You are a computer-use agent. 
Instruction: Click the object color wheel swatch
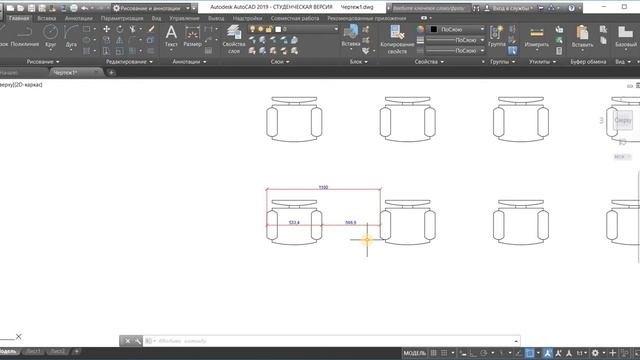420,29
